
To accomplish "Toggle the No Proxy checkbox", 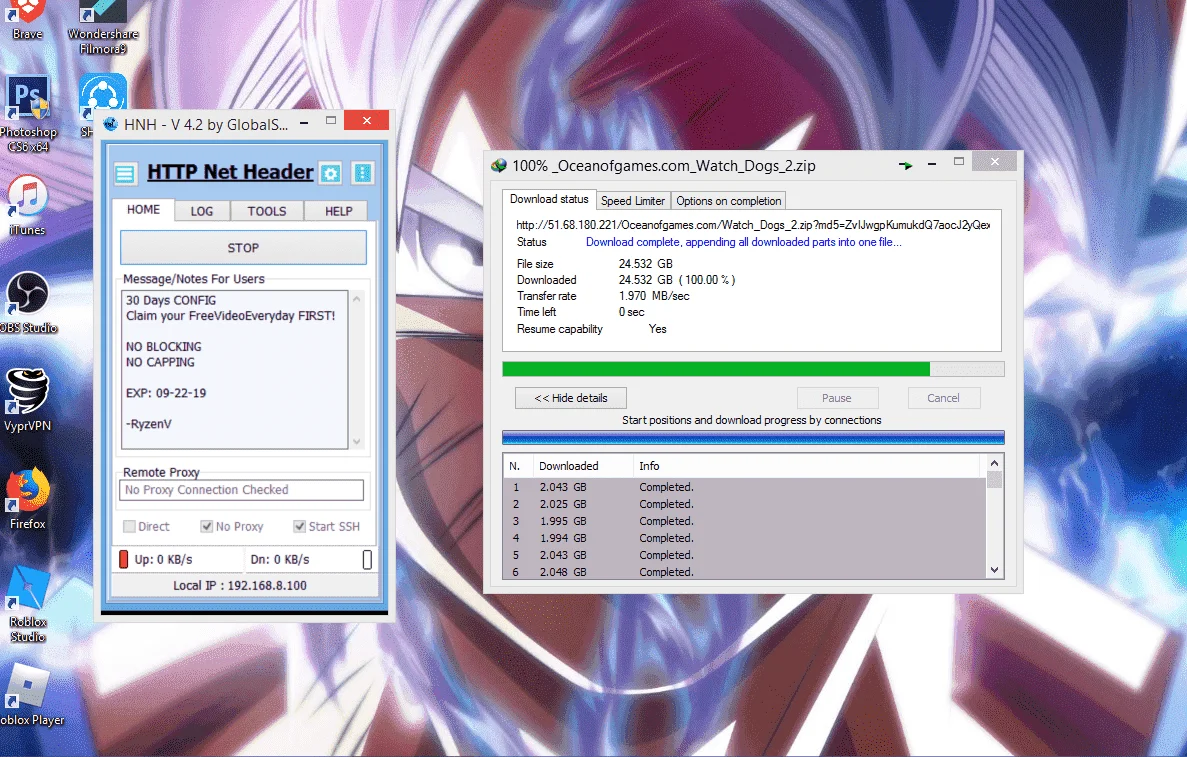I will (x=206, y=526).
